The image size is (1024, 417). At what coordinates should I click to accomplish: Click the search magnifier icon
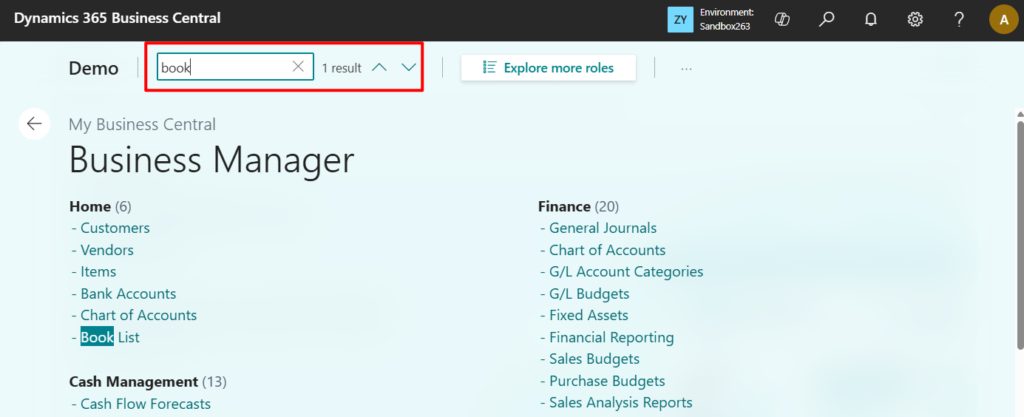coord(826,19)
